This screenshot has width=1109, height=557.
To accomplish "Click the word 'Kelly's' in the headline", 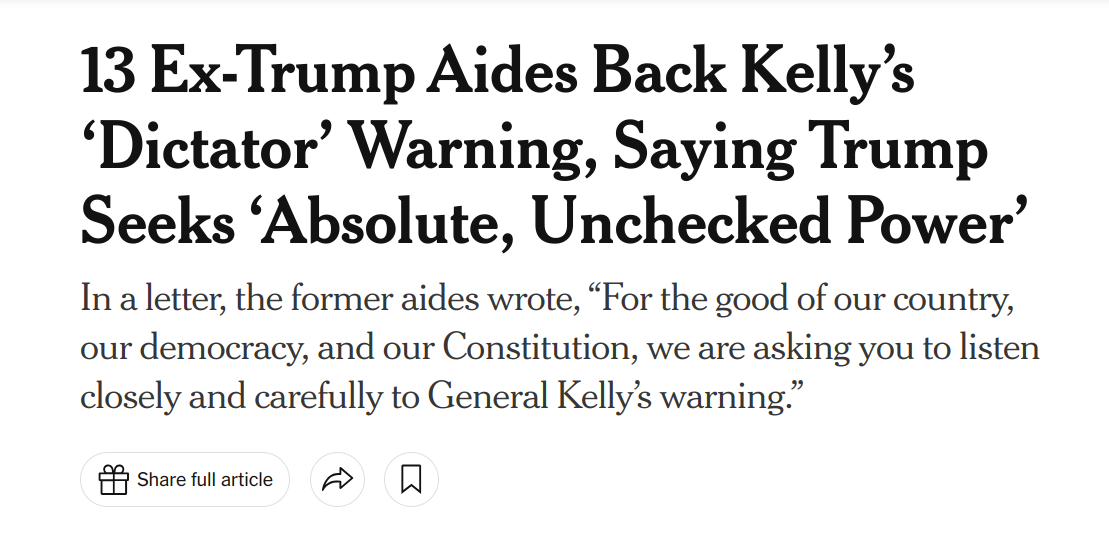I will tap(828, 73).
